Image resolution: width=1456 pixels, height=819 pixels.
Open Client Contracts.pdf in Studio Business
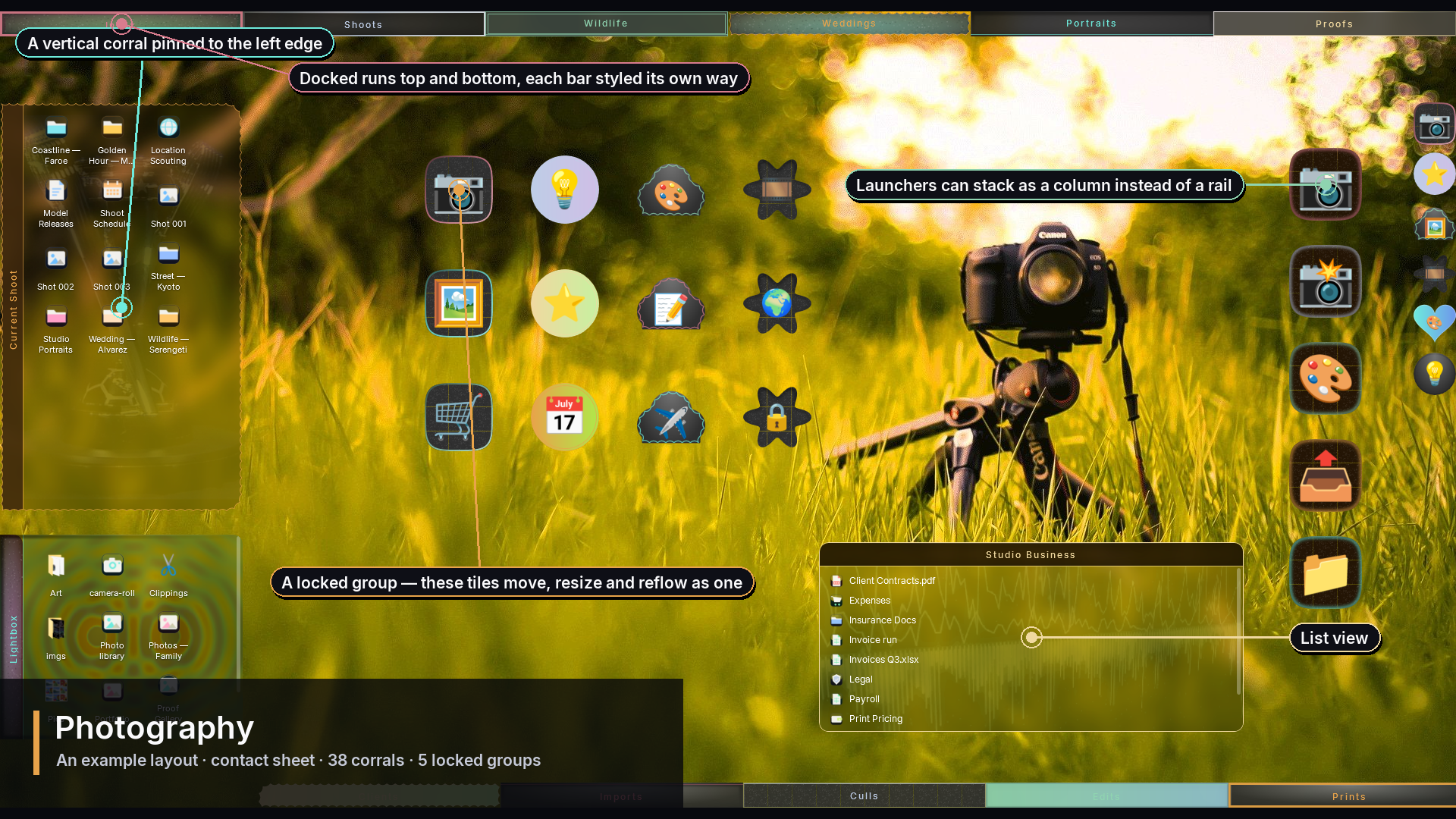[1033, 581]
